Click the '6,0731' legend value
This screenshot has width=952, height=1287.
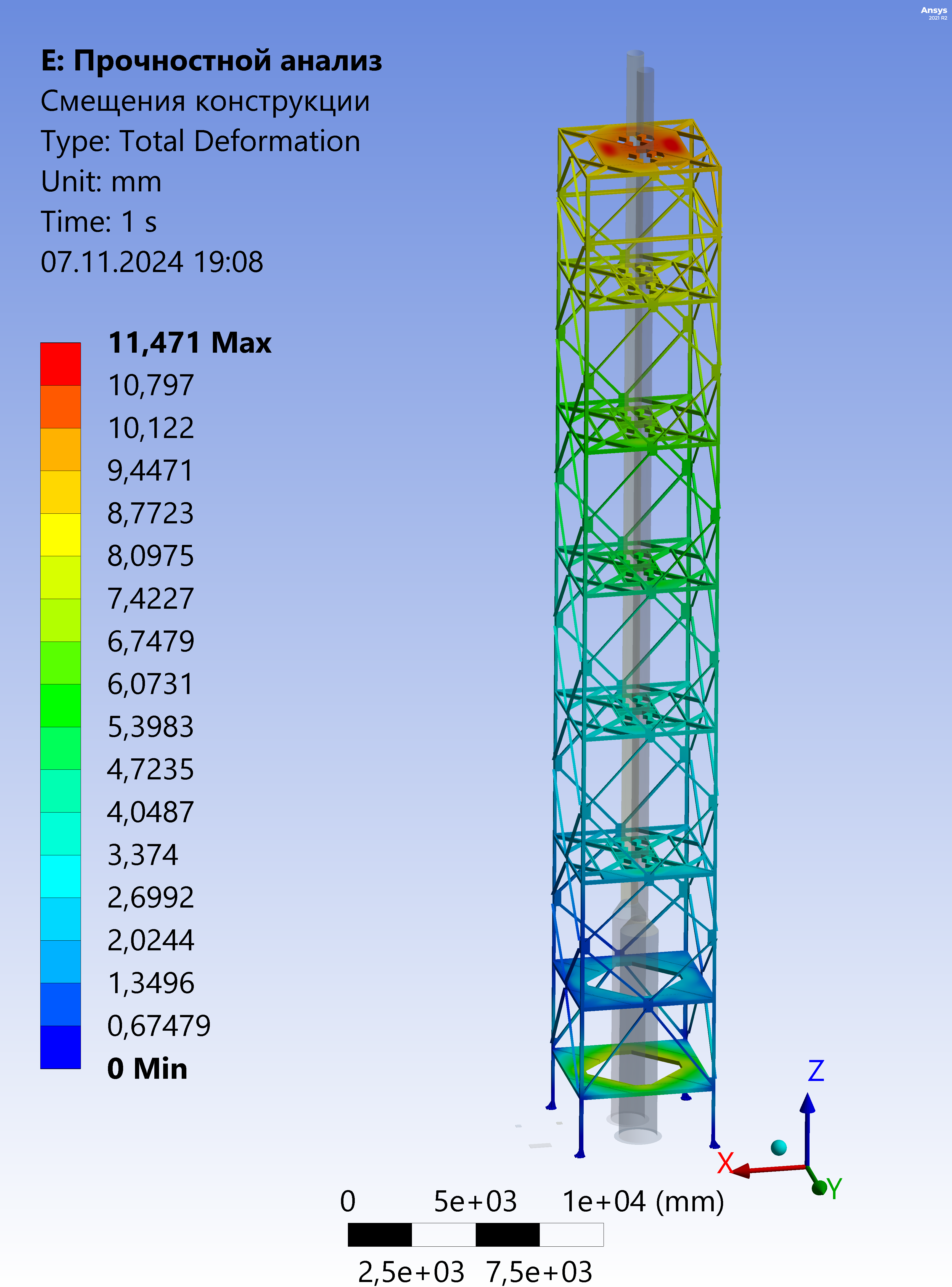pos(150,684)
